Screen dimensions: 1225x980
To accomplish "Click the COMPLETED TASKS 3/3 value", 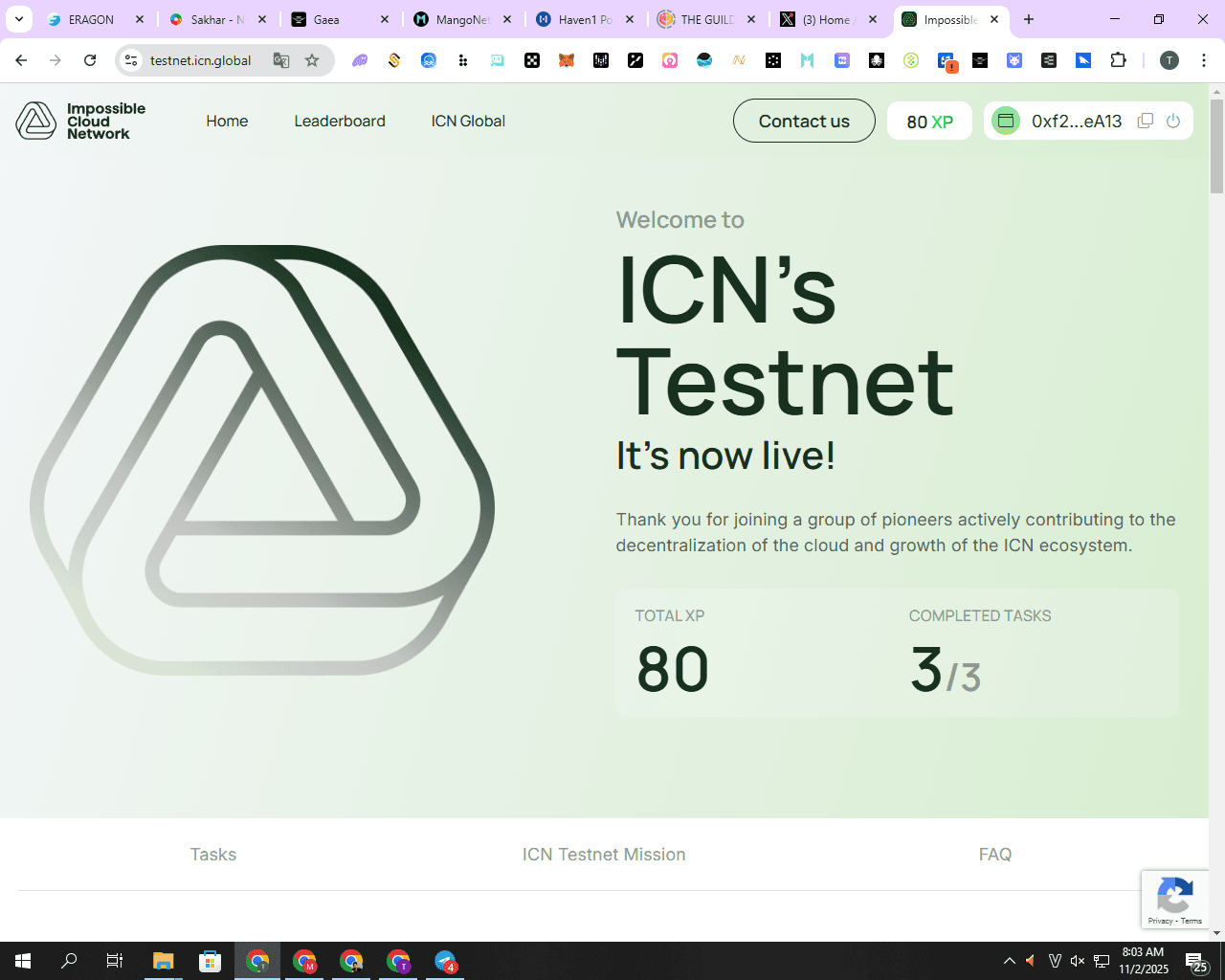I will [946, 669].
